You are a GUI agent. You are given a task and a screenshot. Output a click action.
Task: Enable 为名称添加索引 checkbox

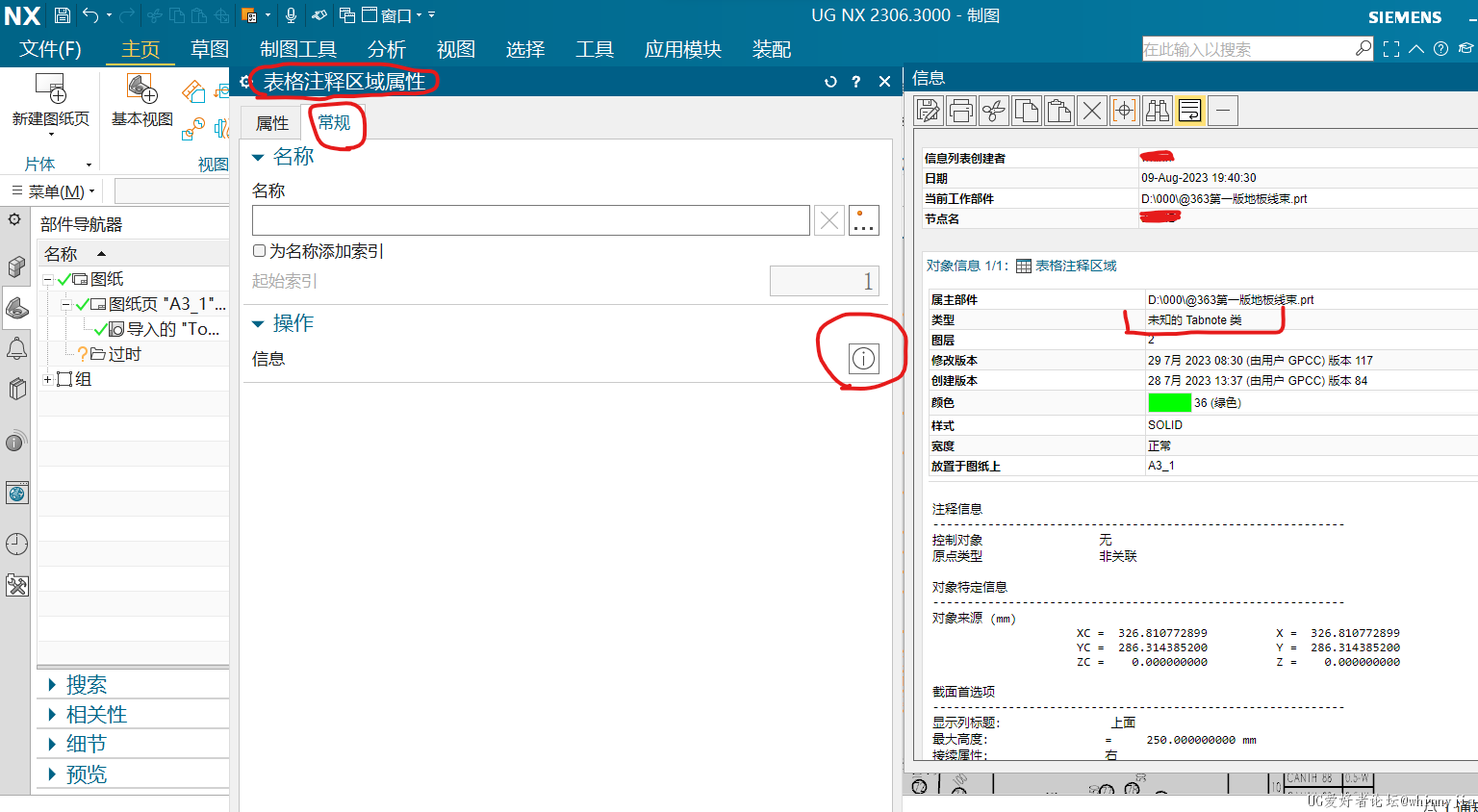(x=259, y=251)
